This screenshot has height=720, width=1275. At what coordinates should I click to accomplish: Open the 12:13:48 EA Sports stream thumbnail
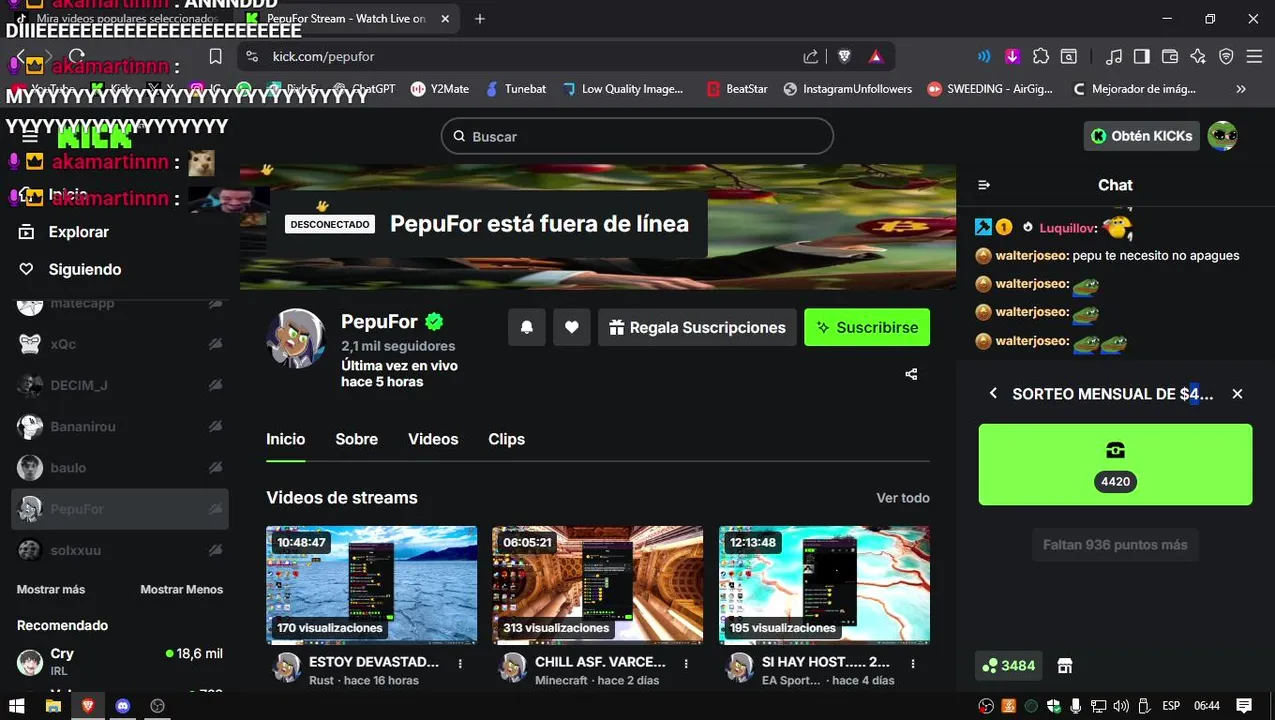[x=824, y=585]
